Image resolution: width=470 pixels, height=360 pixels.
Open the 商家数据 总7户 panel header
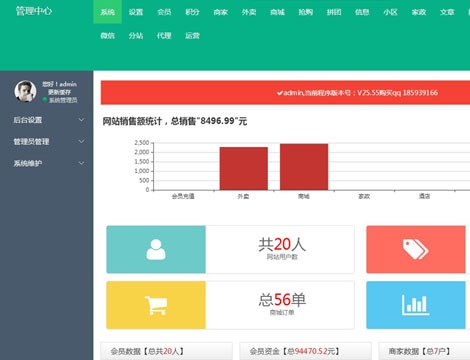tap(424, 351)
